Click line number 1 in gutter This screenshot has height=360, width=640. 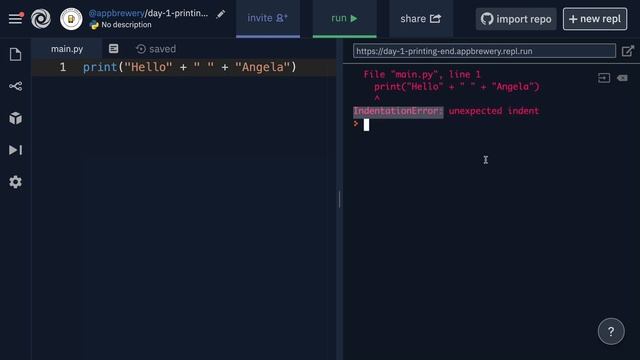(x=62, y=67)
